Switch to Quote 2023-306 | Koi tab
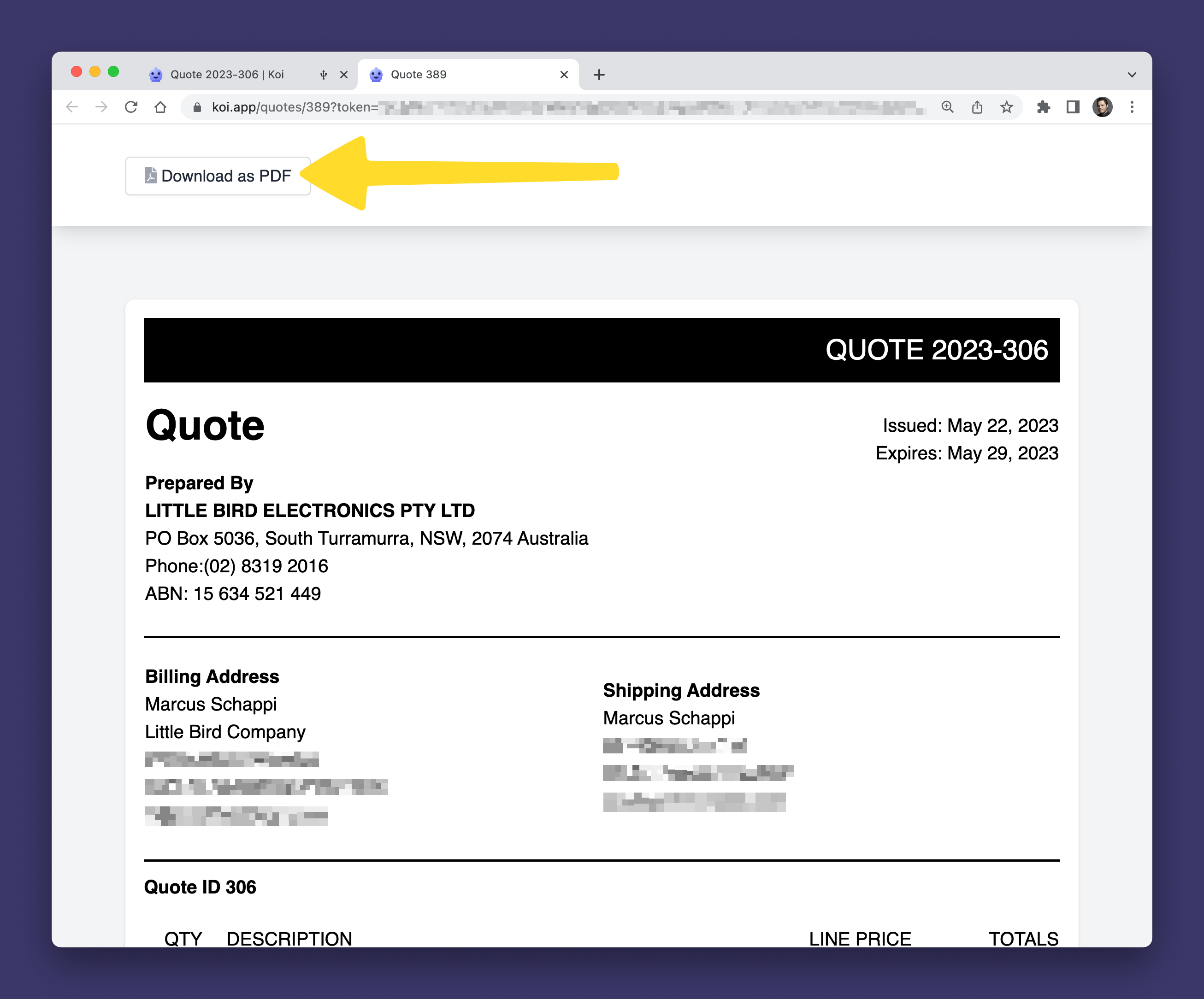 (x=227, y=75)
